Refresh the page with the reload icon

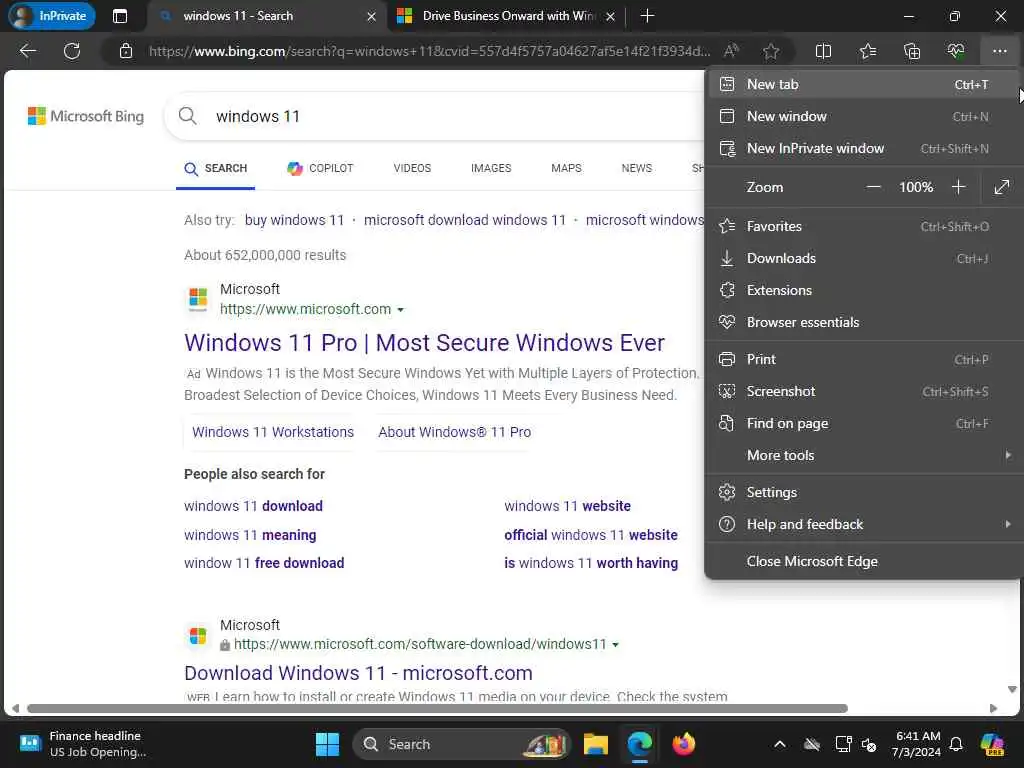pos(72,51)
